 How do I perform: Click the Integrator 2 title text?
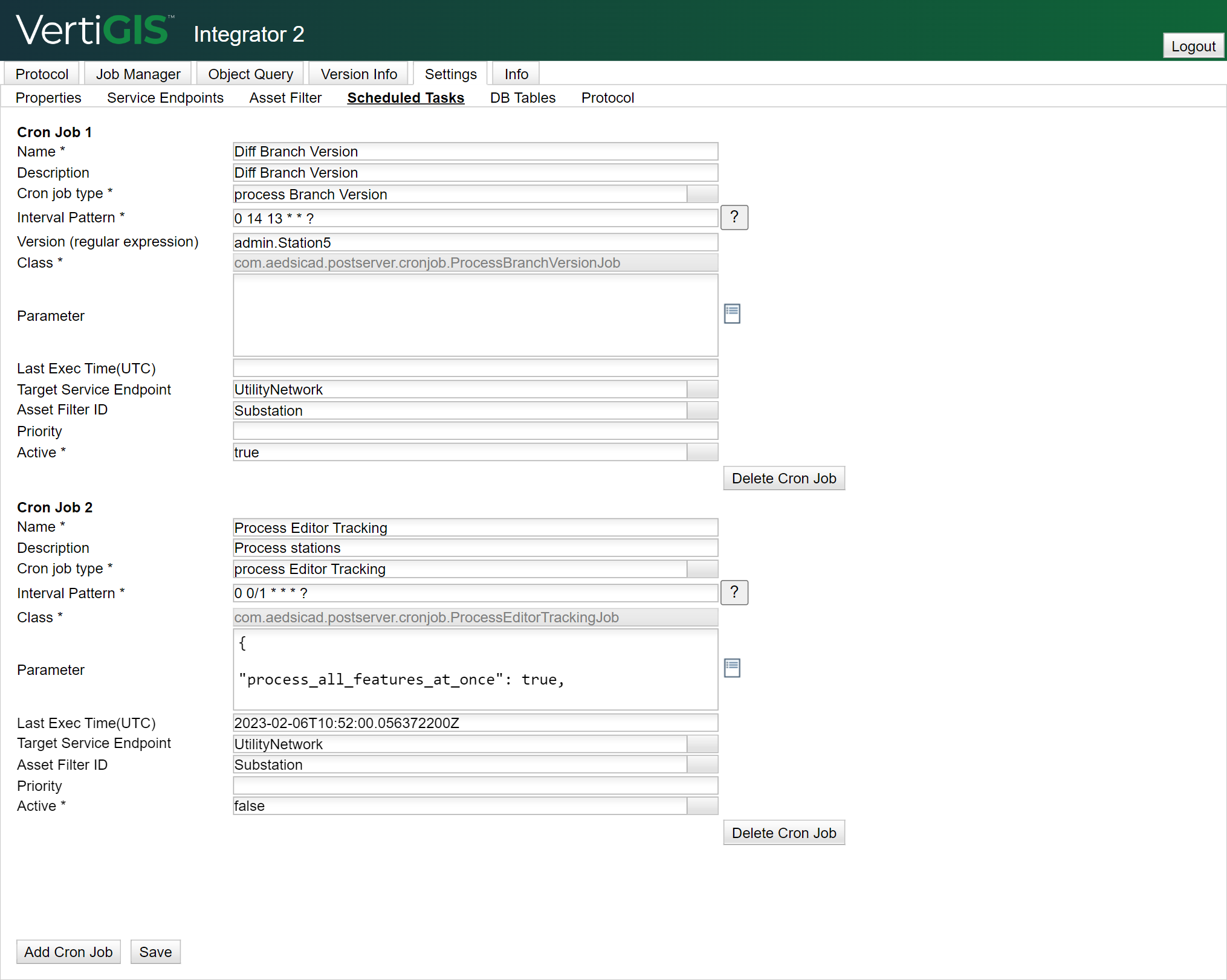248,34
